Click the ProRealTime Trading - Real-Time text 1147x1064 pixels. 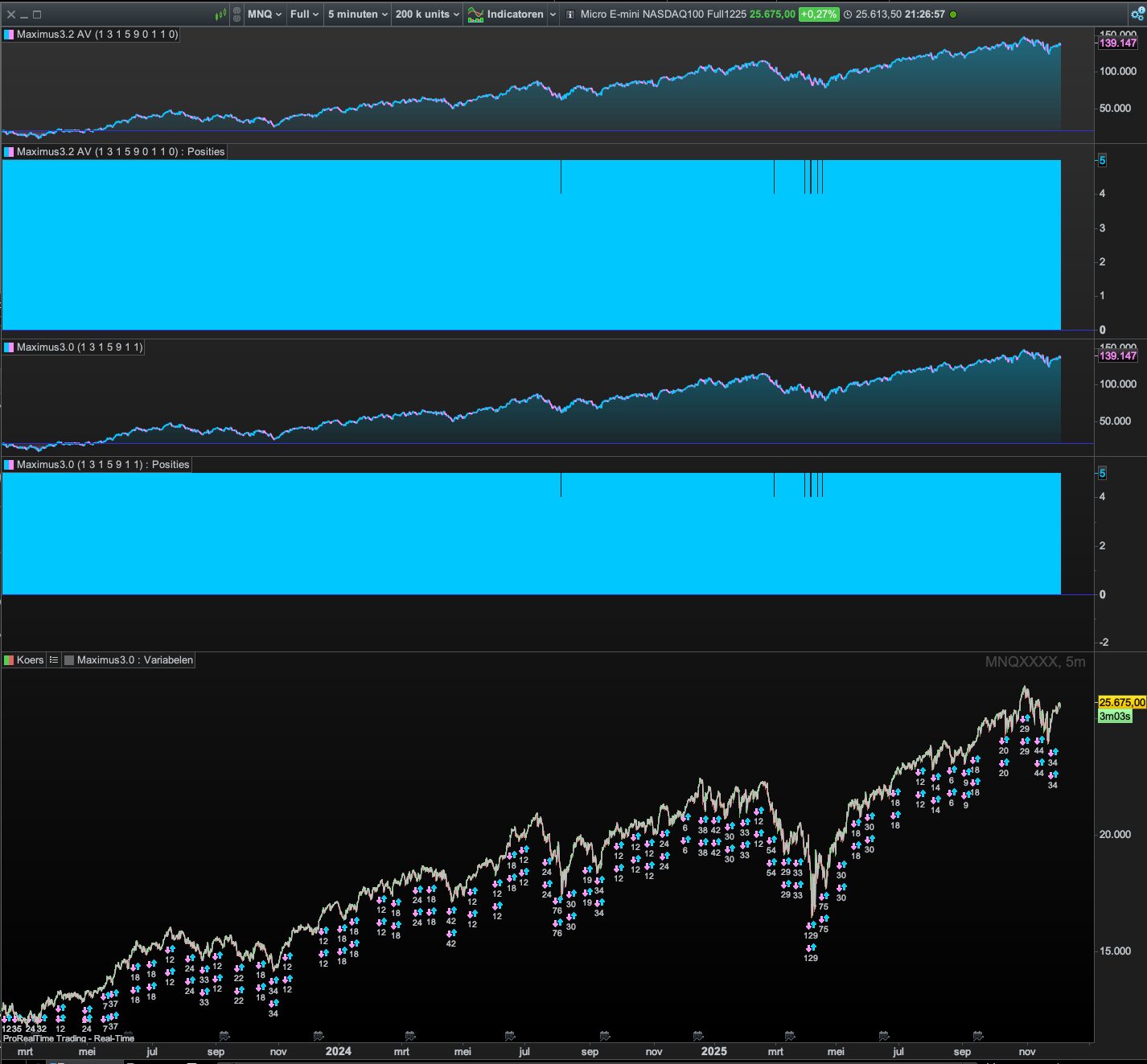coord(68,1038)
